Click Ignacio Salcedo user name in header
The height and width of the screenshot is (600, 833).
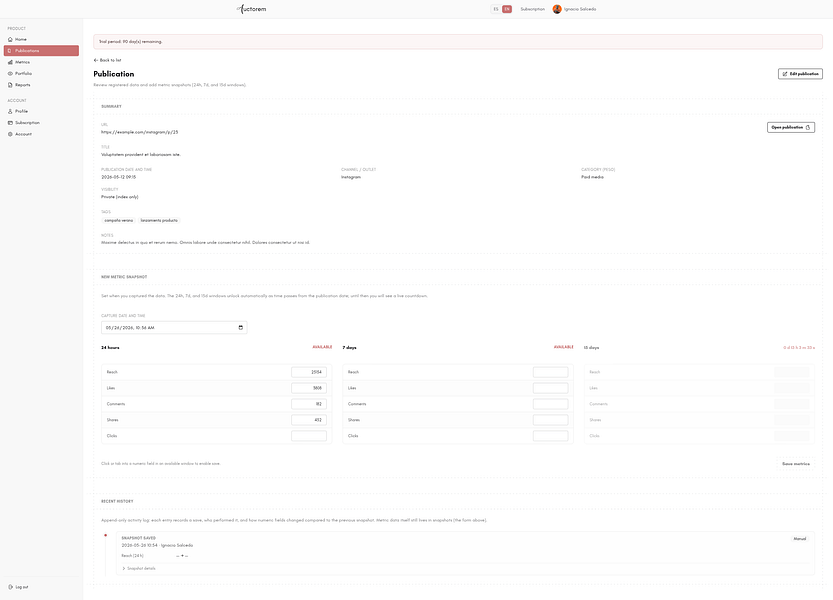pyautogui.click(x=580, y=9)
